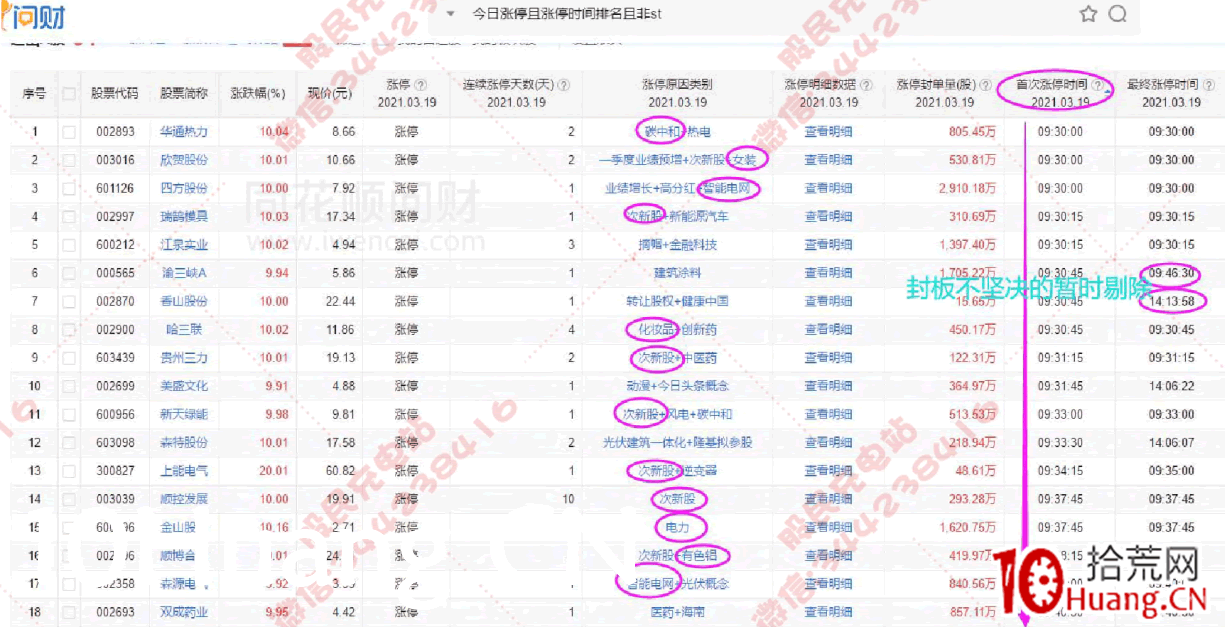Open stock link 瑞鹄模具
1225x627 pixels.
(x=184, y=216)
